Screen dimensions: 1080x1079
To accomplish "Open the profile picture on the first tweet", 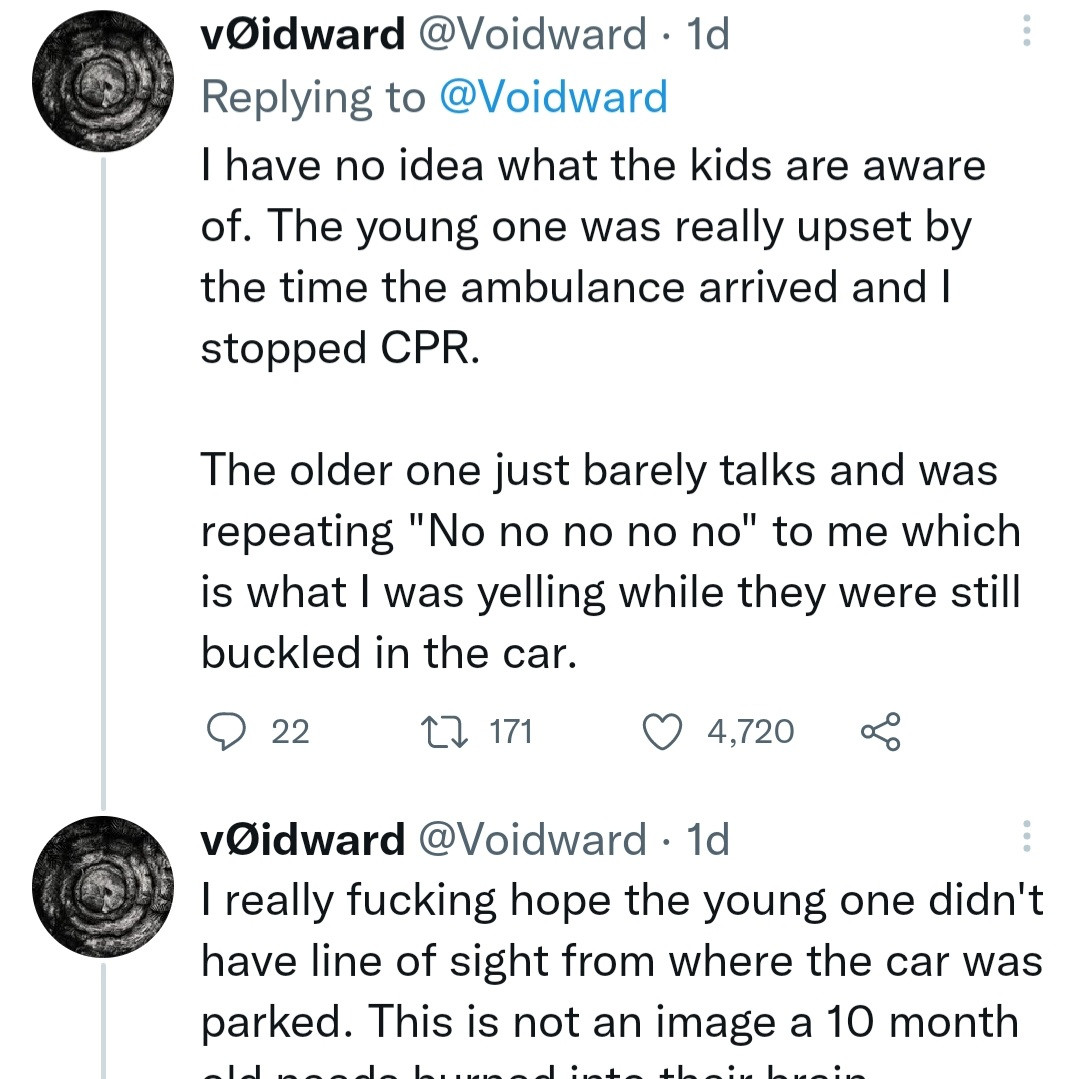I will (x=103, y=83).
